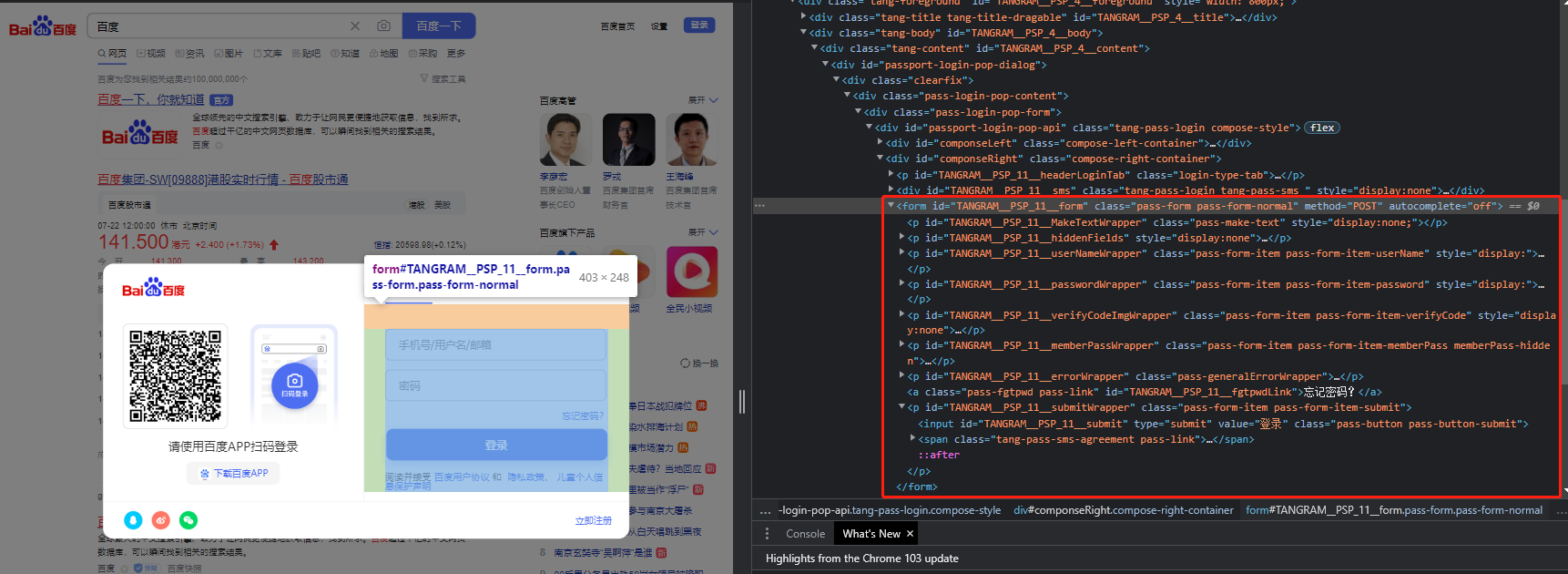This screenshot has width=1568, height=574.
Task: Collapse the selected form element node
Action: click(891, 205)
